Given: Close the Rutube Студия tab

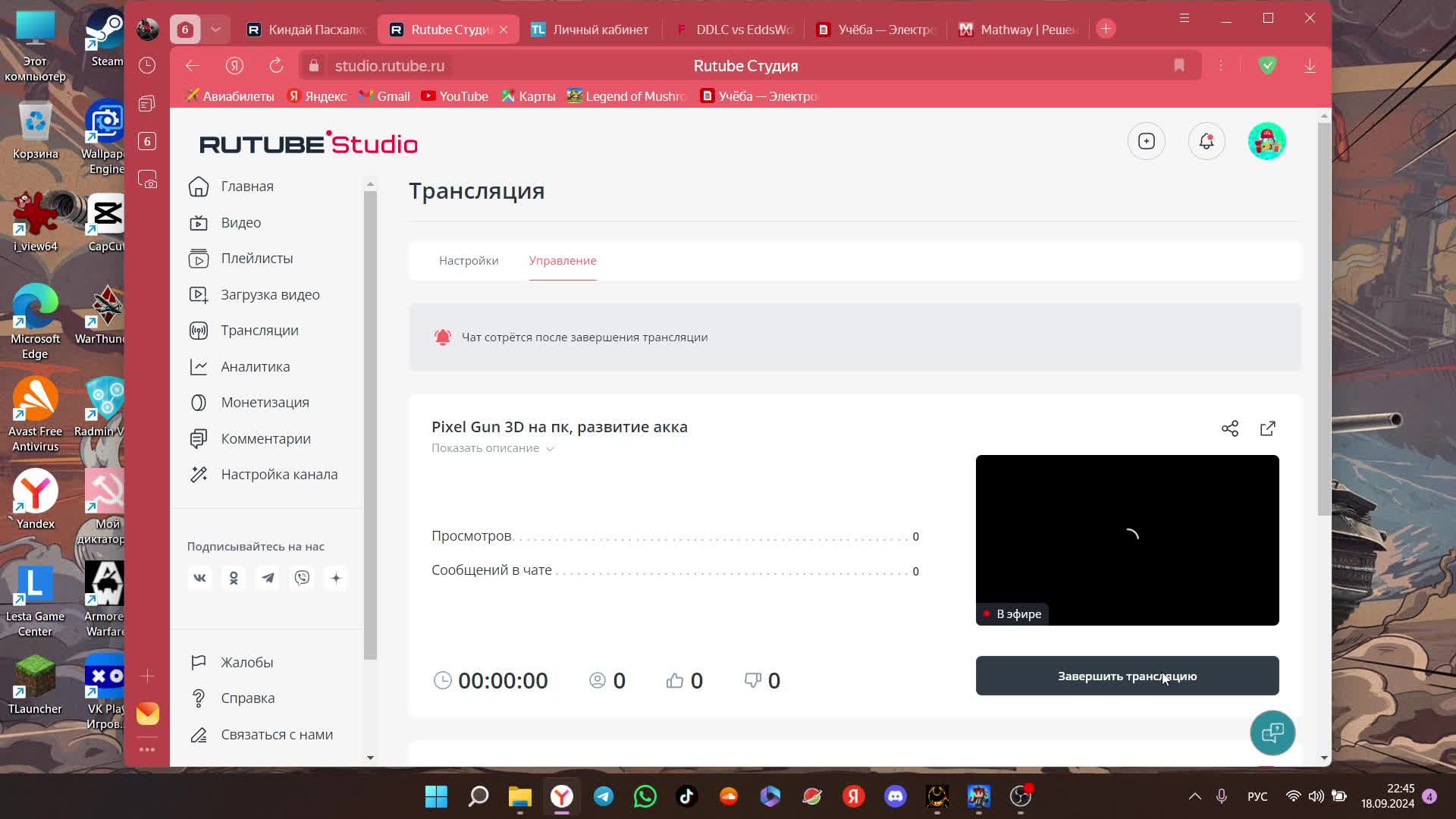Looking at the screenshot, I should tap(504, 30).
